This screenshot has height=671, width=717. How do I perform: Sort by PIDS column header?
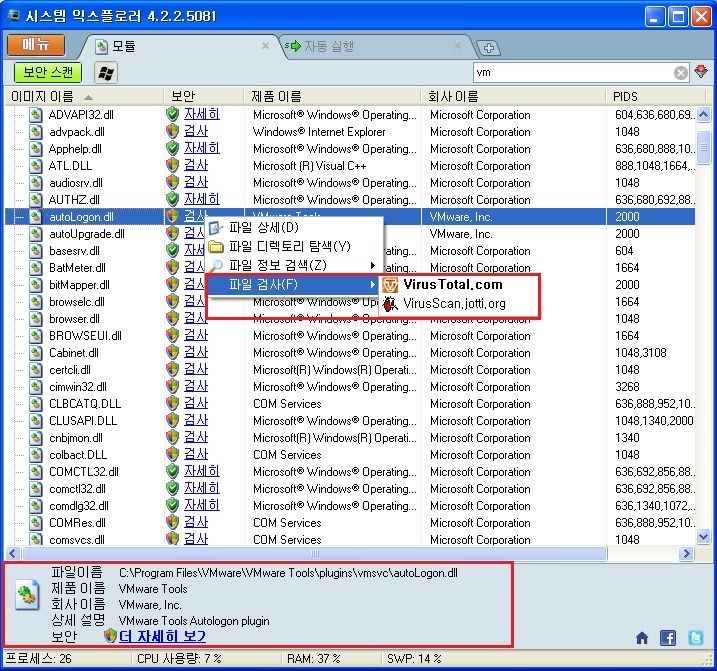[x=655, y=97]
